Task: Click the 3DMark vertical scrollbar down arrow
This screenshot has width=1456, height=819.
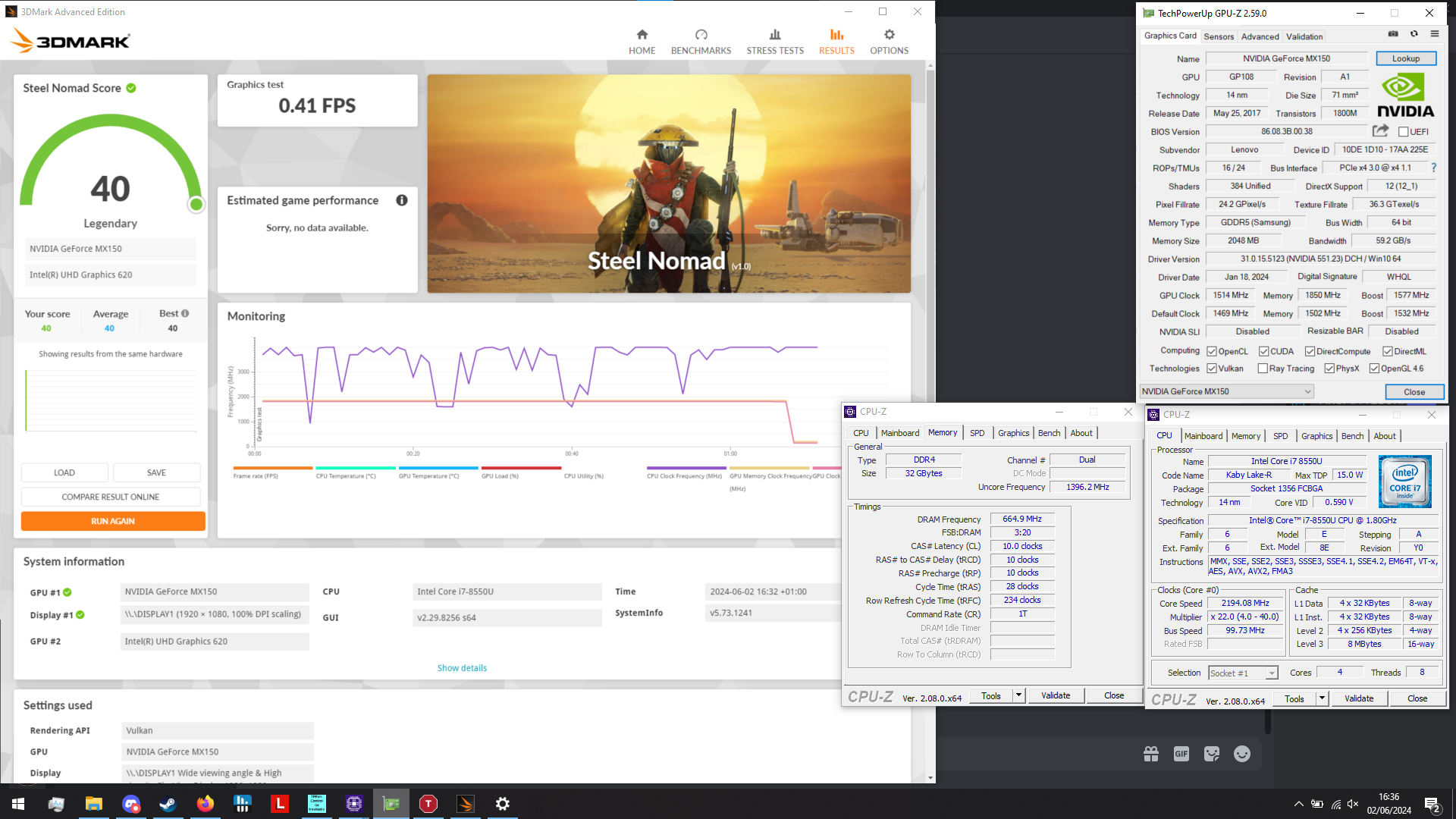Action: (930, 777)
